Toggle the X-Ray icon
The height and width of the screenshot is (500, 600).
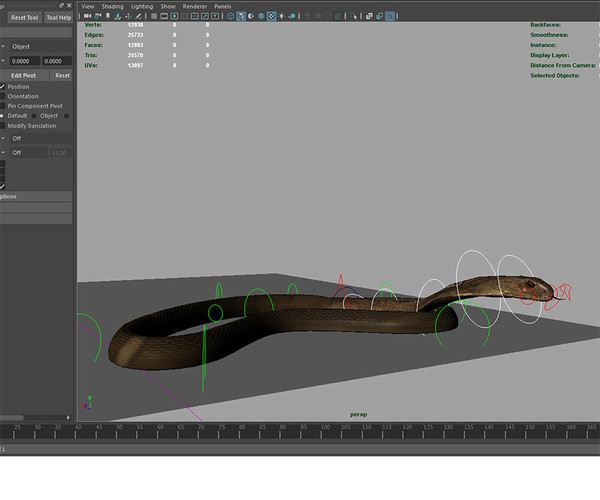click(369, 16)
